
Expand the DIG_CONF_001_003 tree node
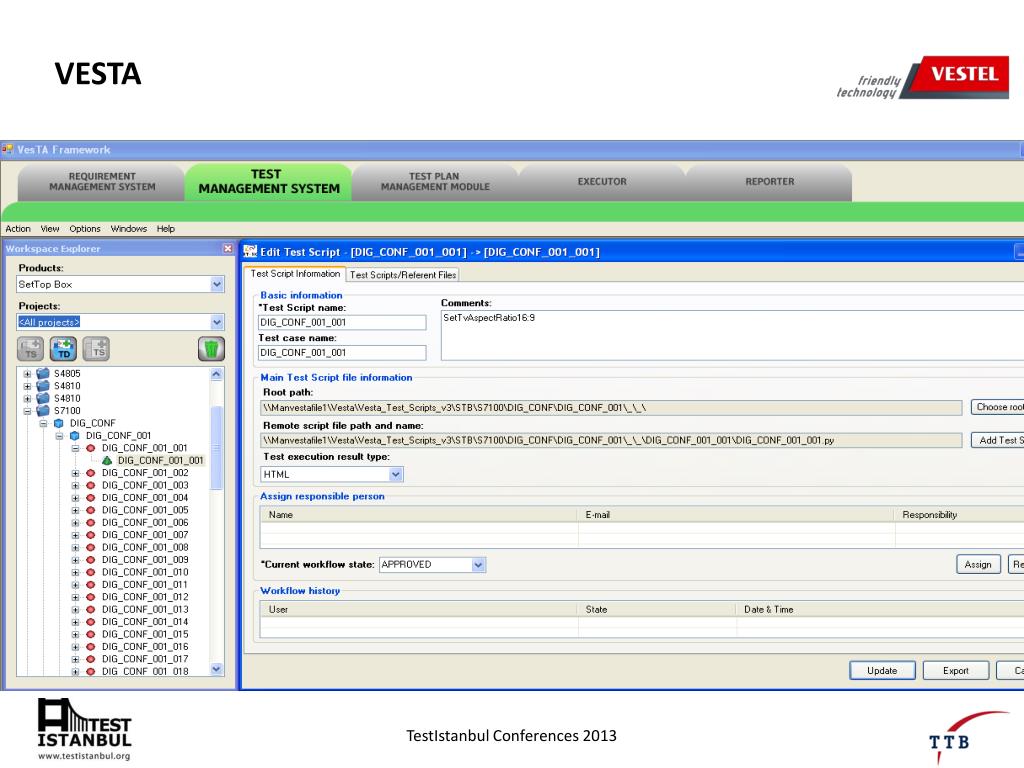point(75,486)
